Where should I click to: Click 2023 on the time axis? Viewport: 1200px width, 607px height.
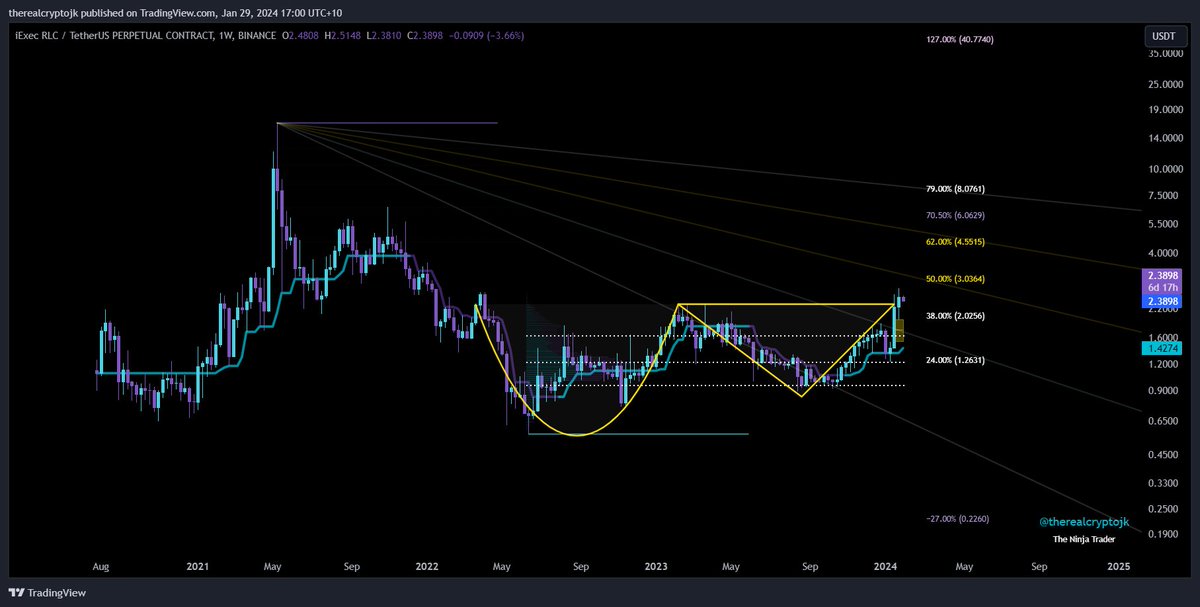point(657,566)
